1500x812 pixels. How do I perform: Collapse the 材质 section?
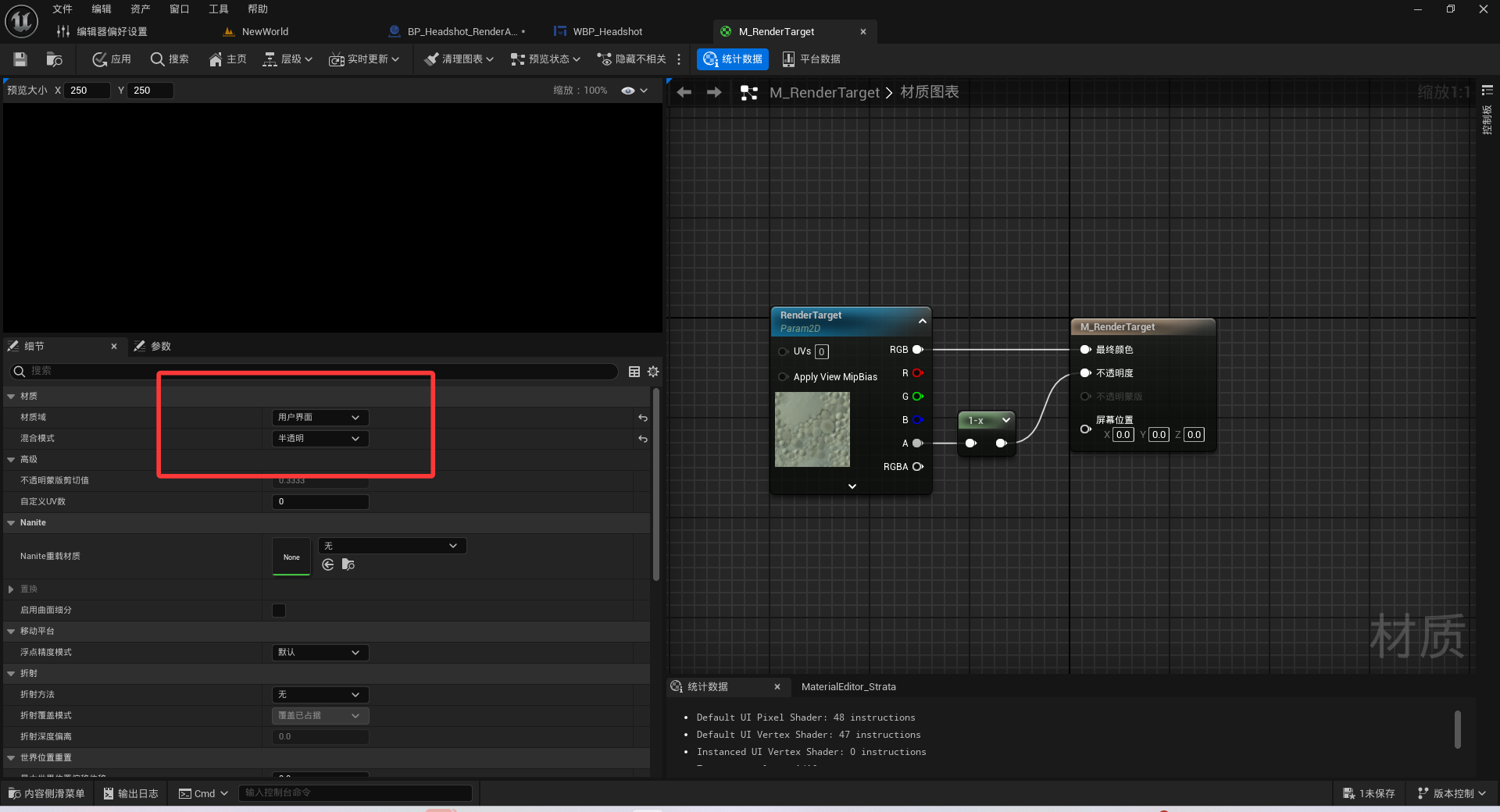click(x=11, y=397)
